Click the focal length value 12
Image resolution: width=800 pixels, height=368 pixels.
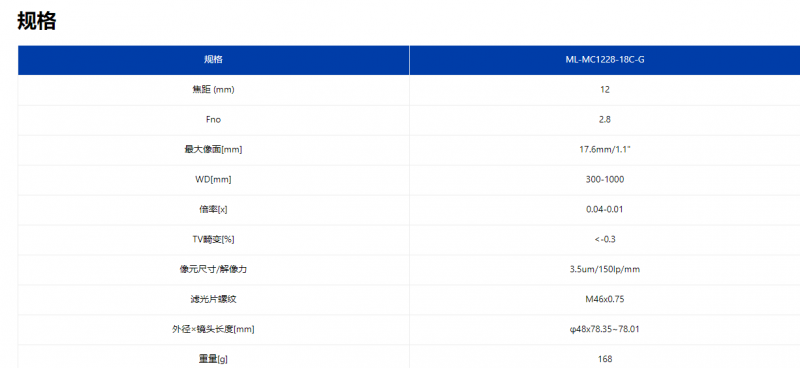click(x=605, y=90)
